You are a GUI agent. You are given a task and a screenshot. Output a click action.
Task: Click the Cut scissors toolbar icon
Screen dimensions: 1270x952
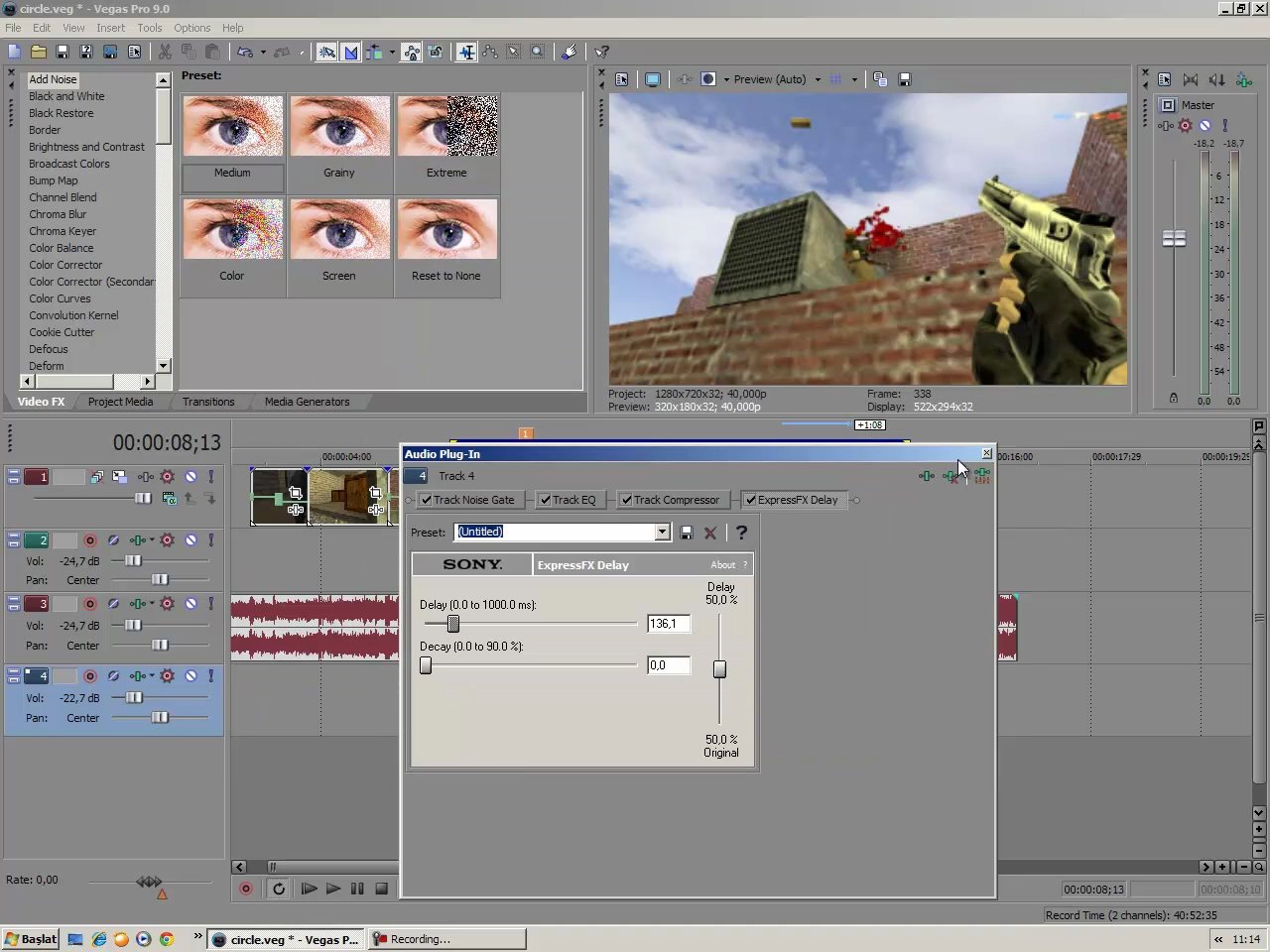click(x=165, y=52)
